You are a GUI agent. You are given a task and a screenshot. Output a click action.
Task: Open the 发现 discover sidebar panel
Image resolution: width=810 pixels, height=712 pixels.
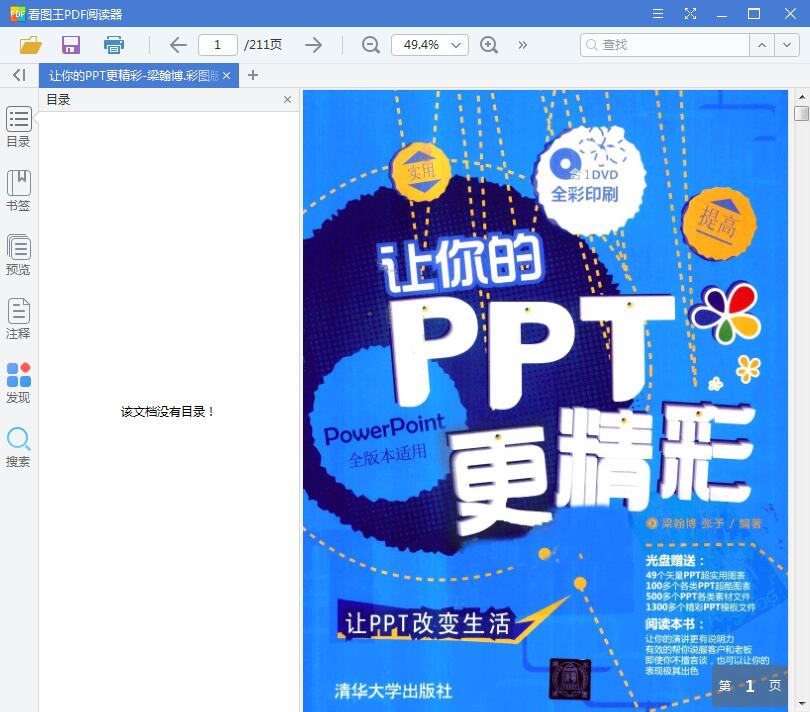(19, 383)
